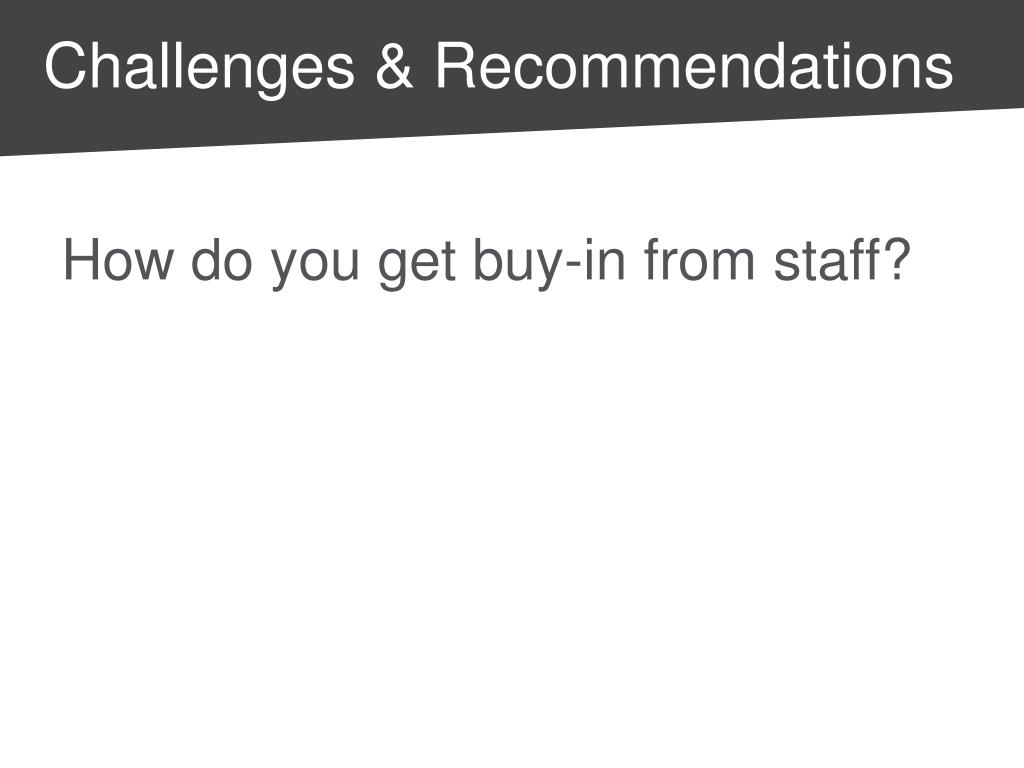
Task: Click the hyphen inside "buy-in"
Action: tap(572, 266)
